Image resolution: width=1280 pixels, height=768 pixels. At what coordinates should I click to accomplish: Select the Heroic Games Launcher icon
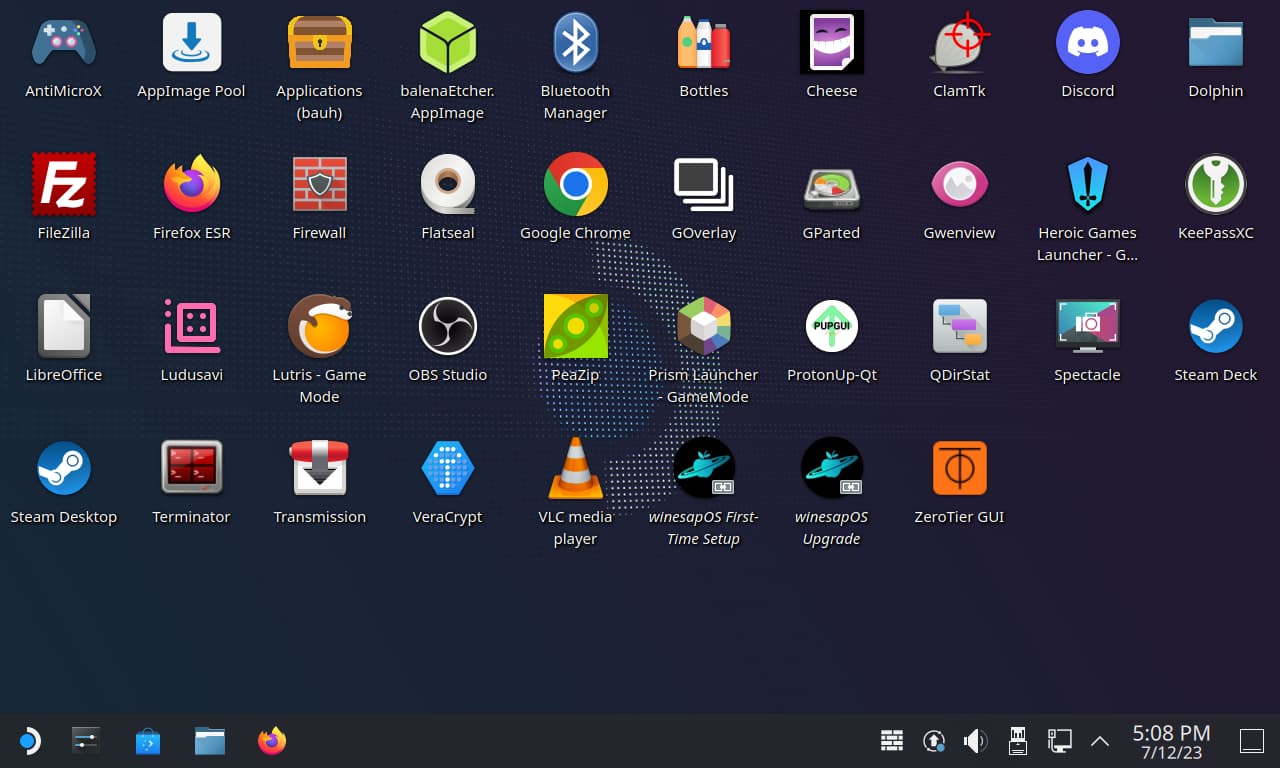coord(1087,184)
